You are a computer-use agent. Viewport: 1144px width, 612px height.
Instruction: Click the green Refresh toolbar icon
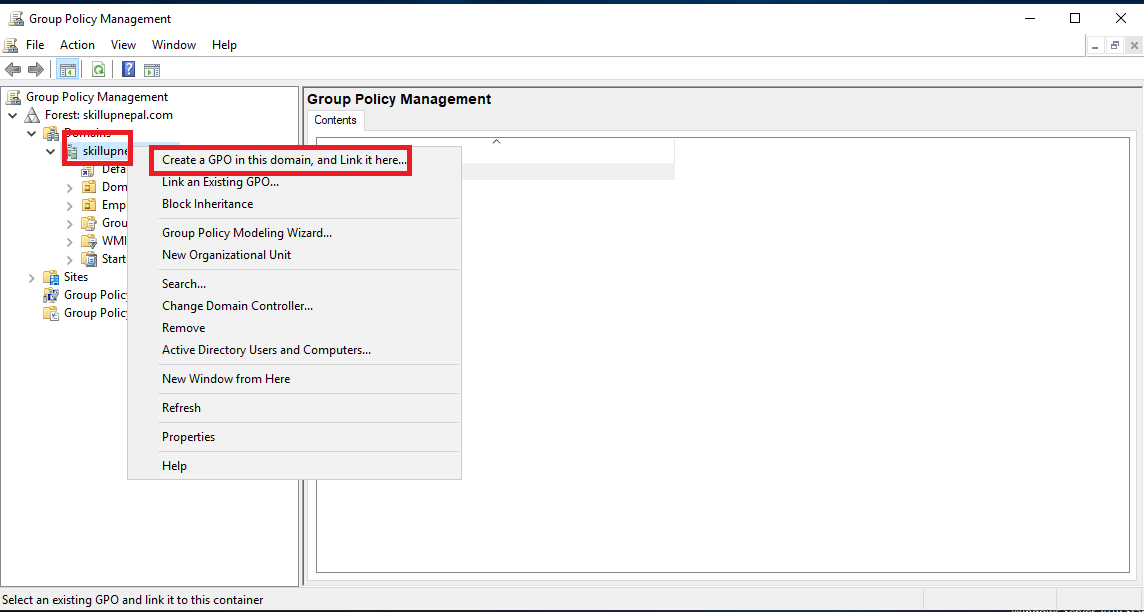[98, 70]
